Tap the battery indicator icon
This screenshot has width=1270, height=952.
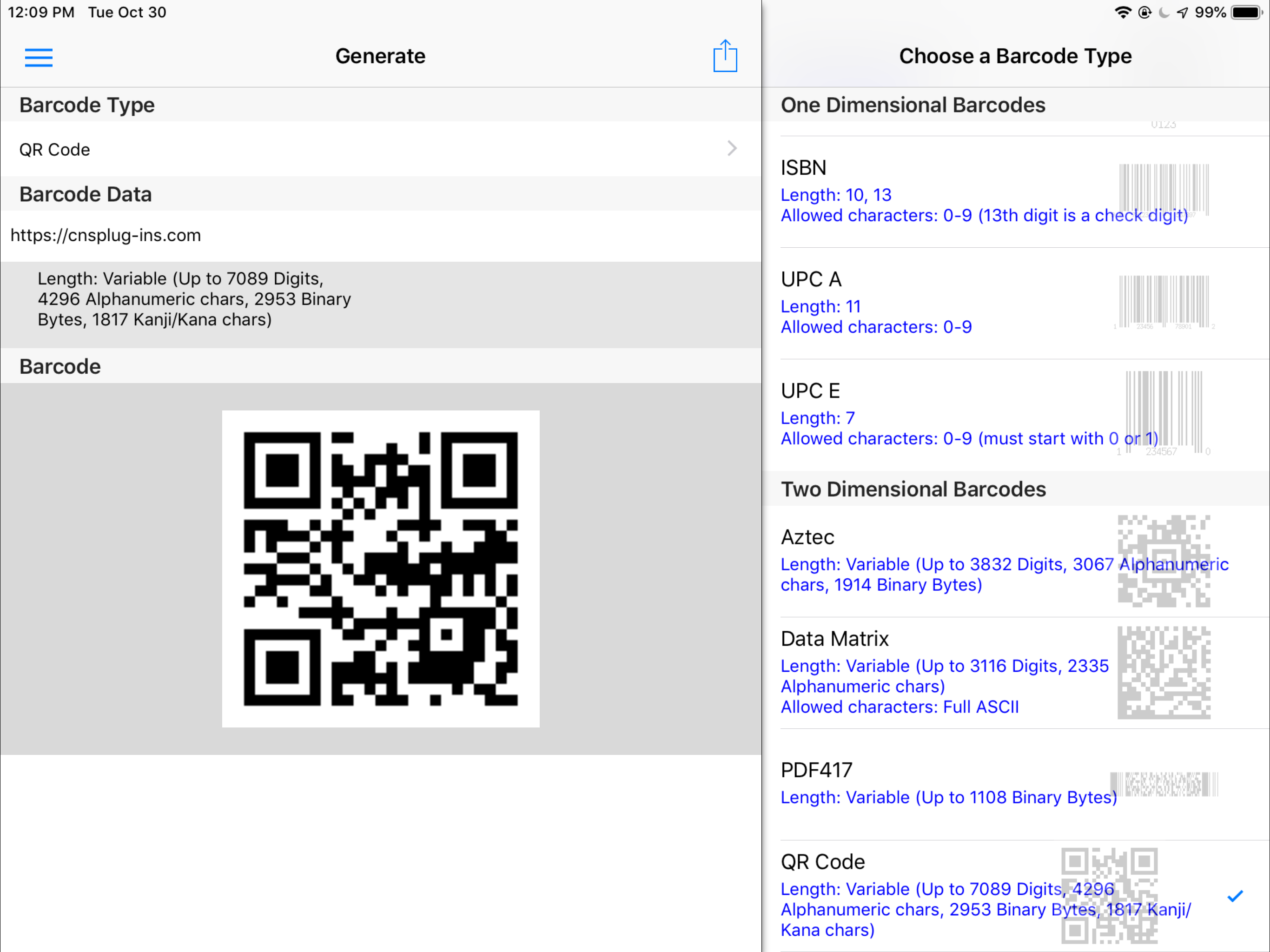click(1246, 12)
